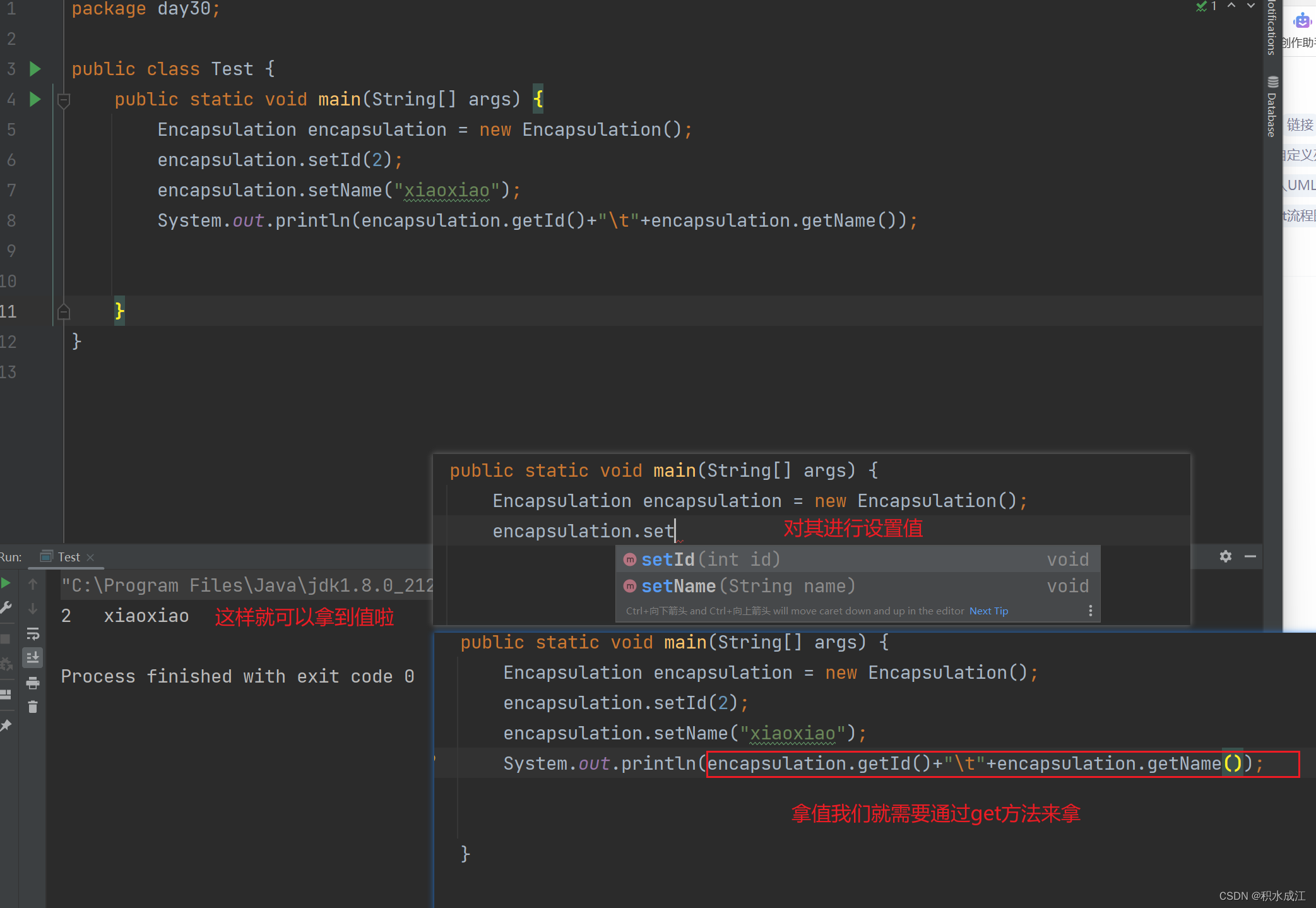Click getName() in bottom code snippet
This screenshot has height=908, width=1316.
1194,763
